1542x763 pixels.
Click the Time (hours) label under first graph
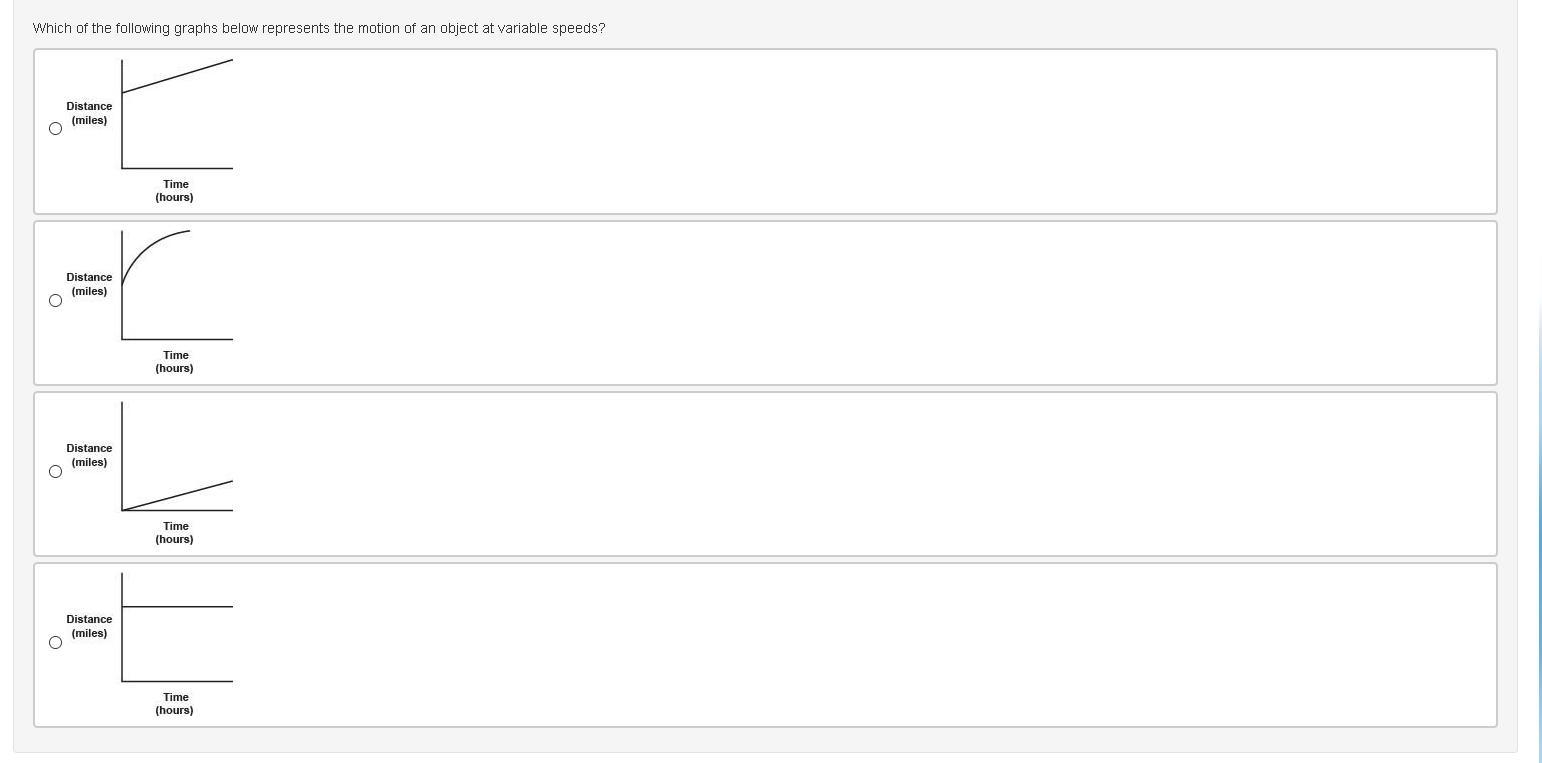(x=175, y=190)
